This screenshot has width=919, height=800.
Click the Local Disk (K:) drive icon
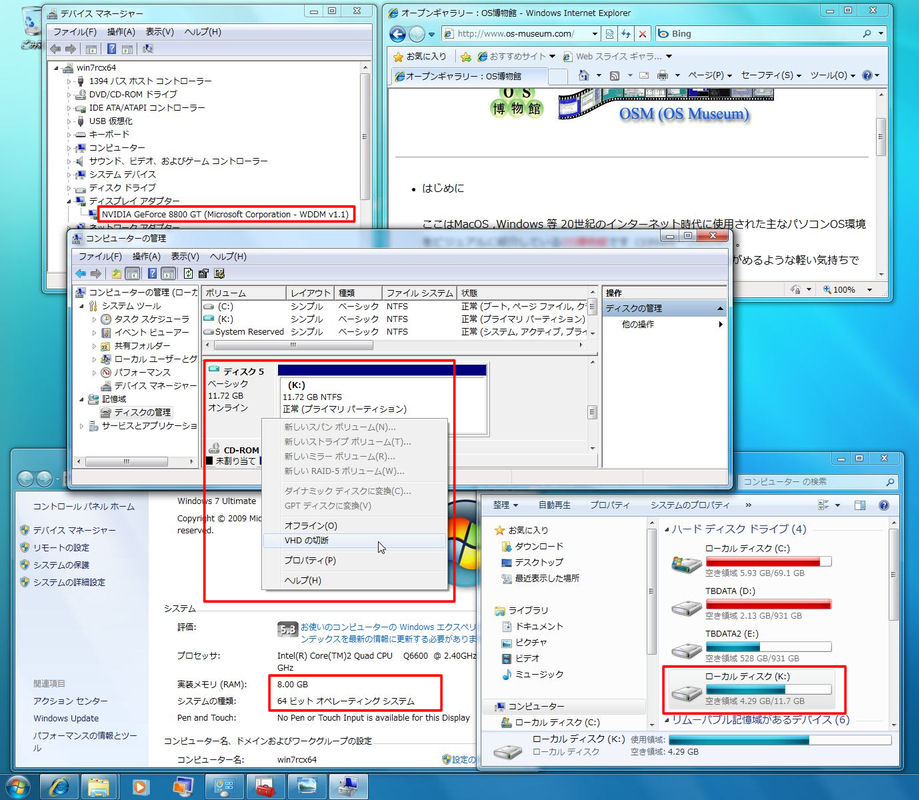[x=688, y=691]
